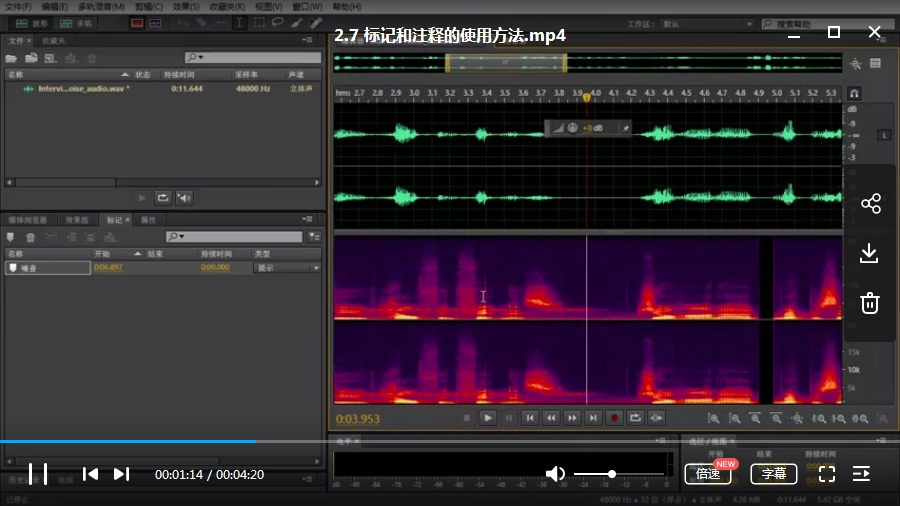Click zoom in amplitude icon

coord(713,419)
